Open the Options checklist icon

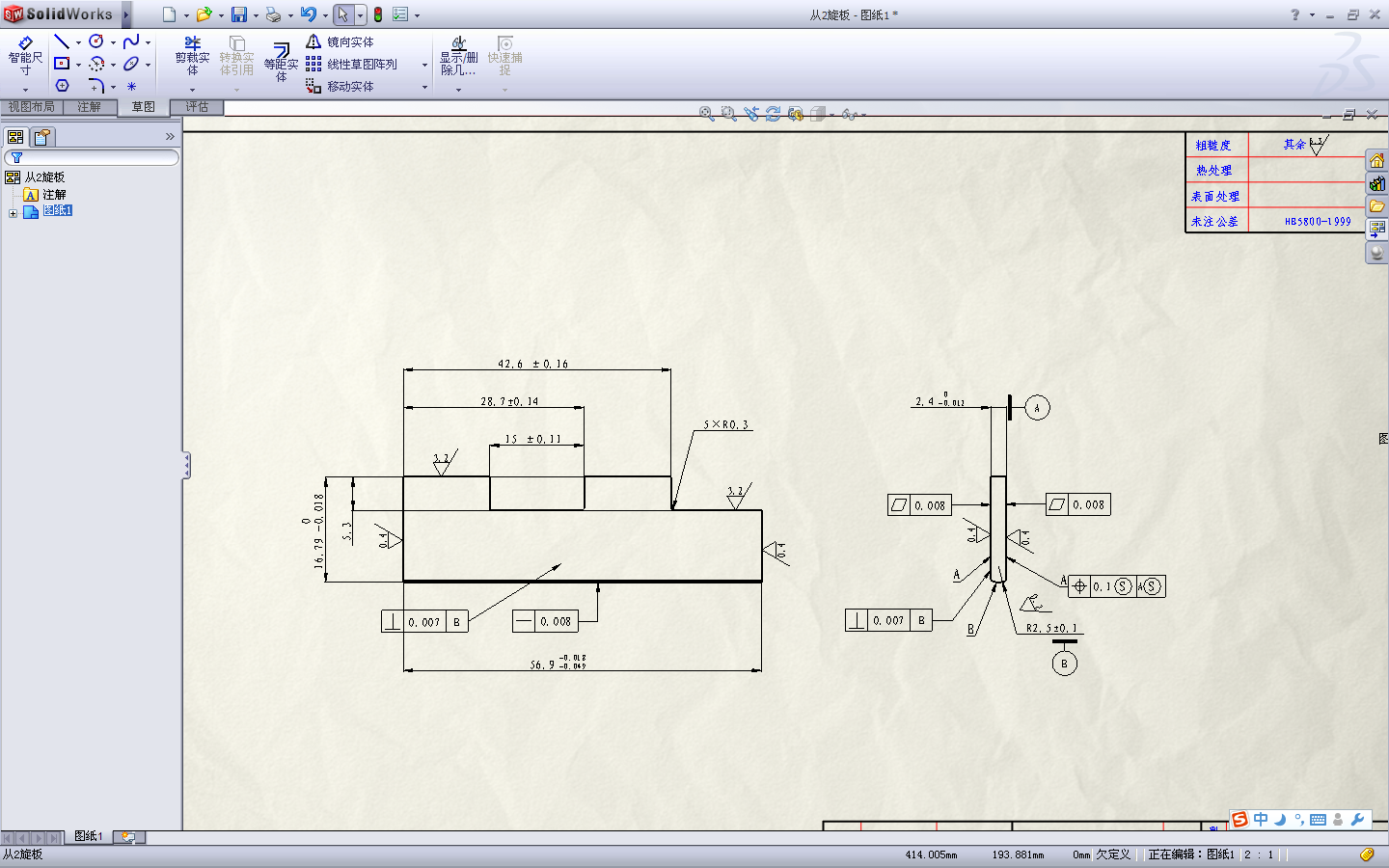click(x=400, y=14)
